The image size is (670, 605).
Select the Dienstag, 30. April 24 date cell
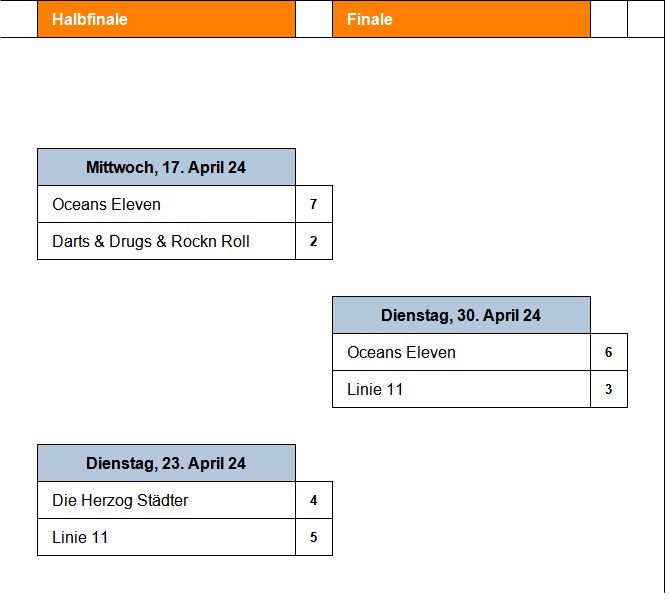click(x=461, y=315)
